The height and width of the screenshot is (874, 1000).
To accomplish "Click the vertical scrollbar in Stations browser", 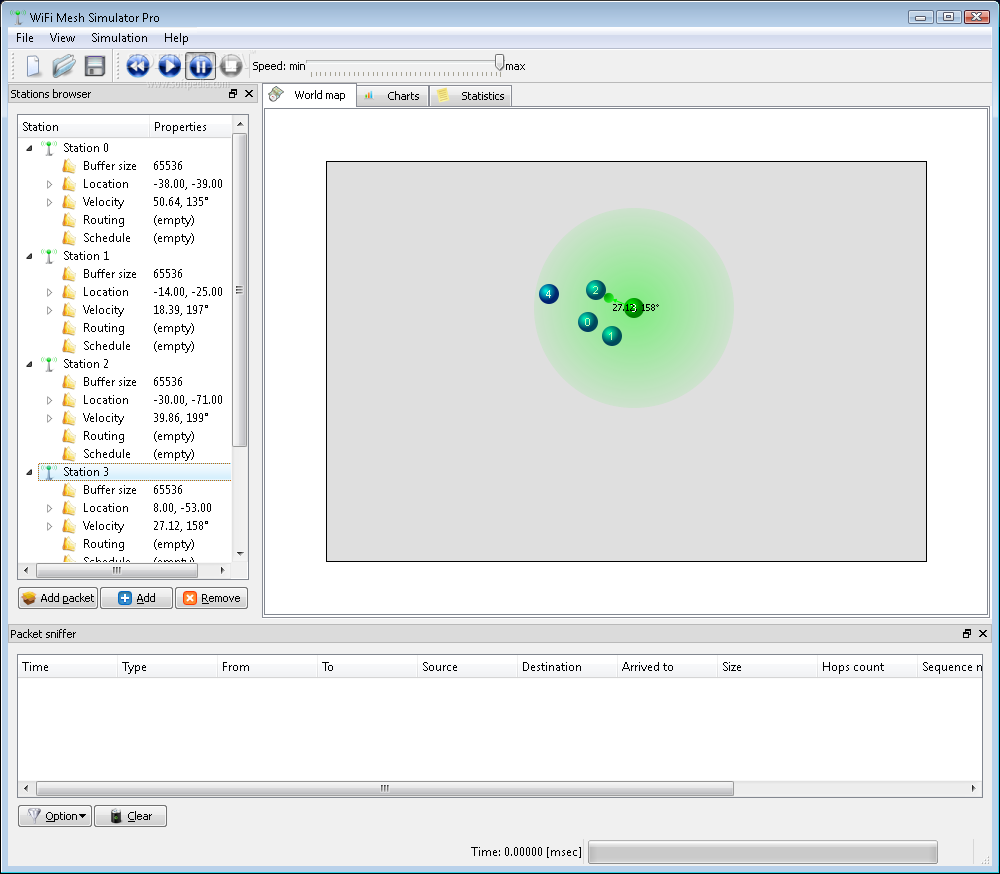I will pos(239,290).
